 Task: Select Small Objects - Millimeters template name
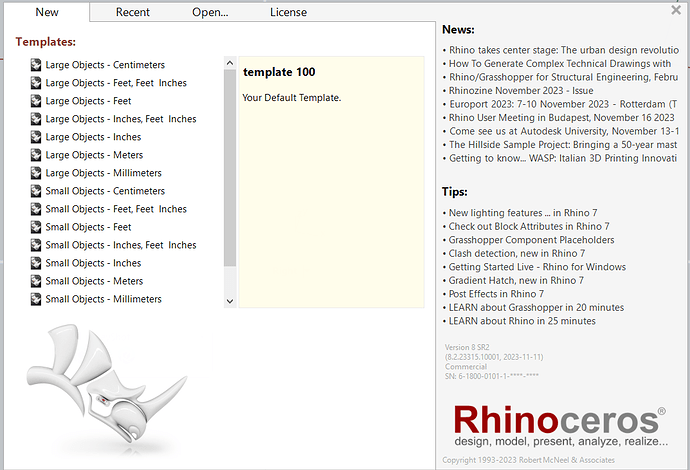[x=103, y=300]
